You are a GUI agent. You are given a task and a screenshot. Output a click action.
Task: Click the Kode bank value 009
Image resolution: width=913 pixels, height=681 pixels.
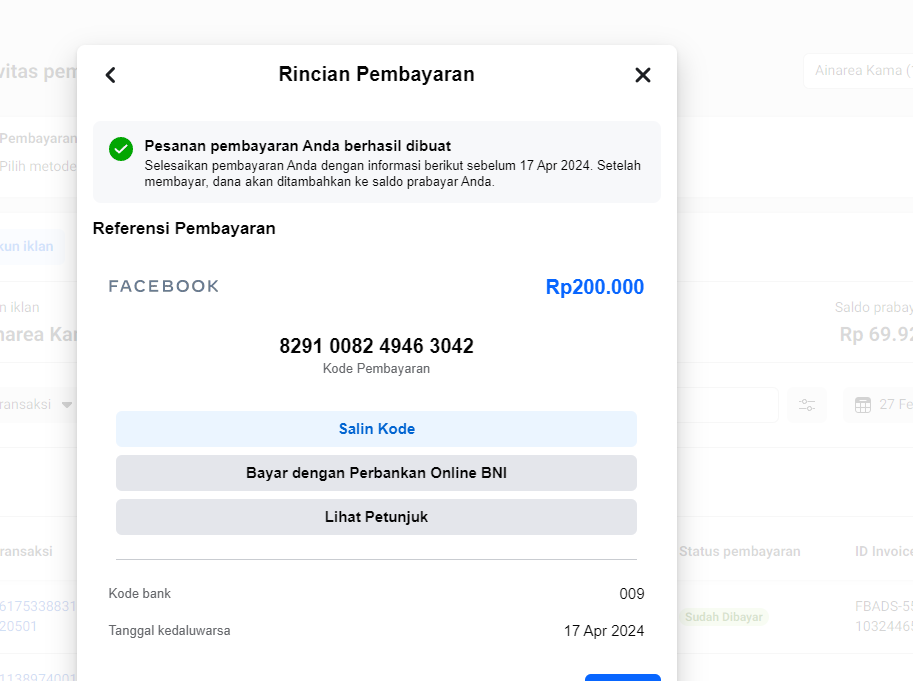click(632, 594)
